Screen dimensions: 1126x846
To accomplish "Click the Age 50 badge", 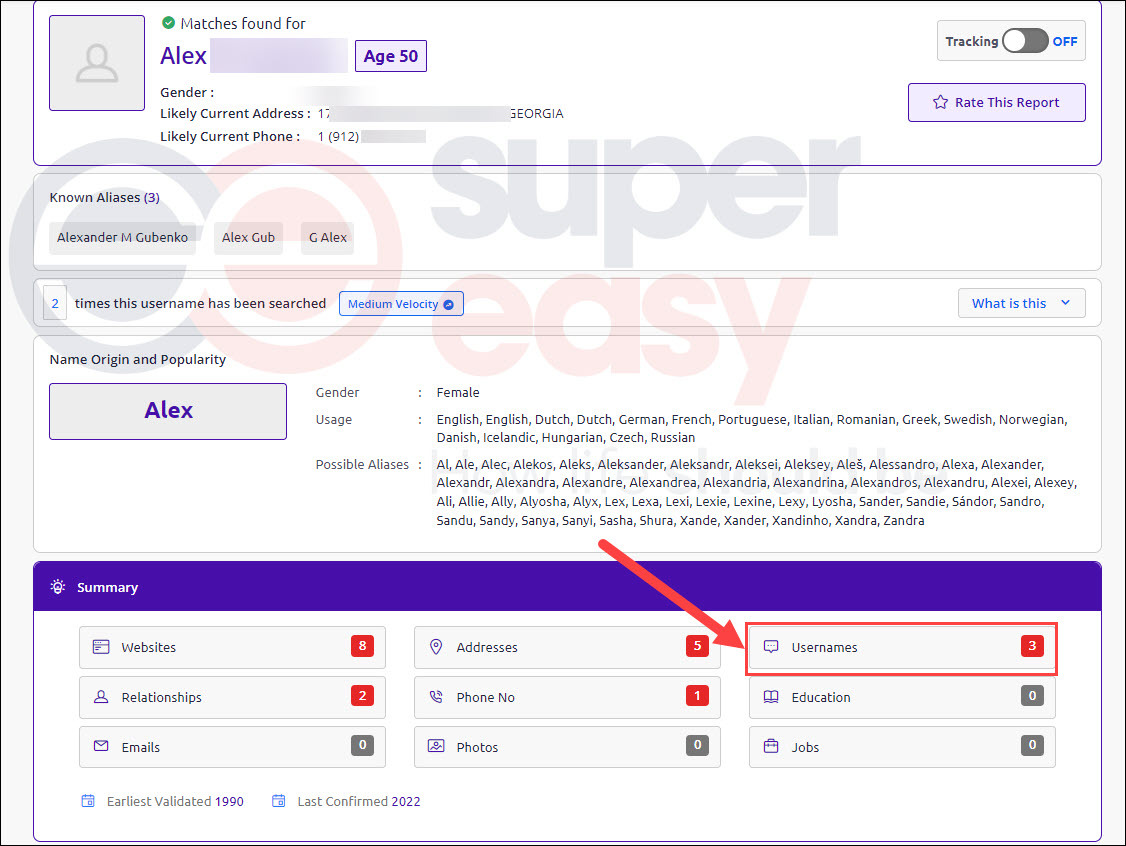I will click(x=391, y=56).
